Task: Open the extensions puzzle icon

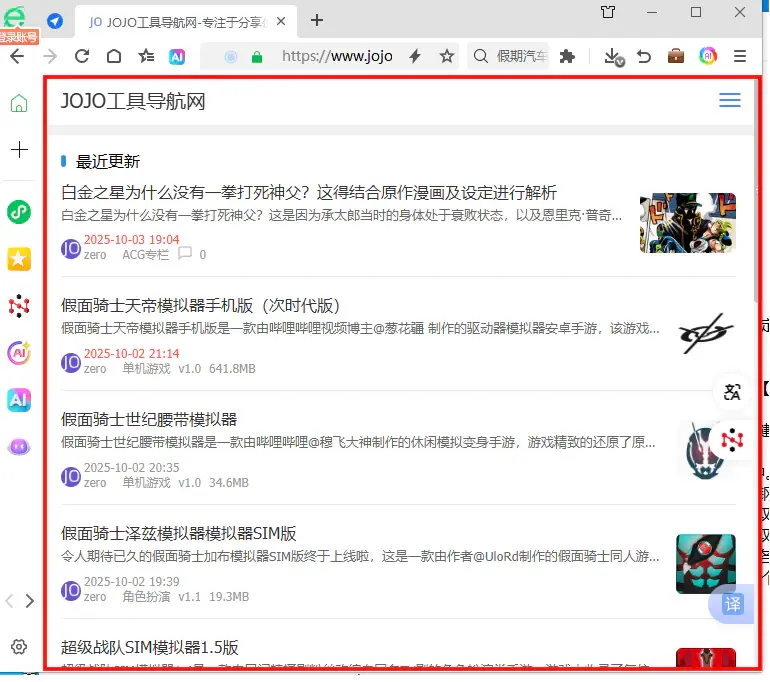Action: pos(567,57)
